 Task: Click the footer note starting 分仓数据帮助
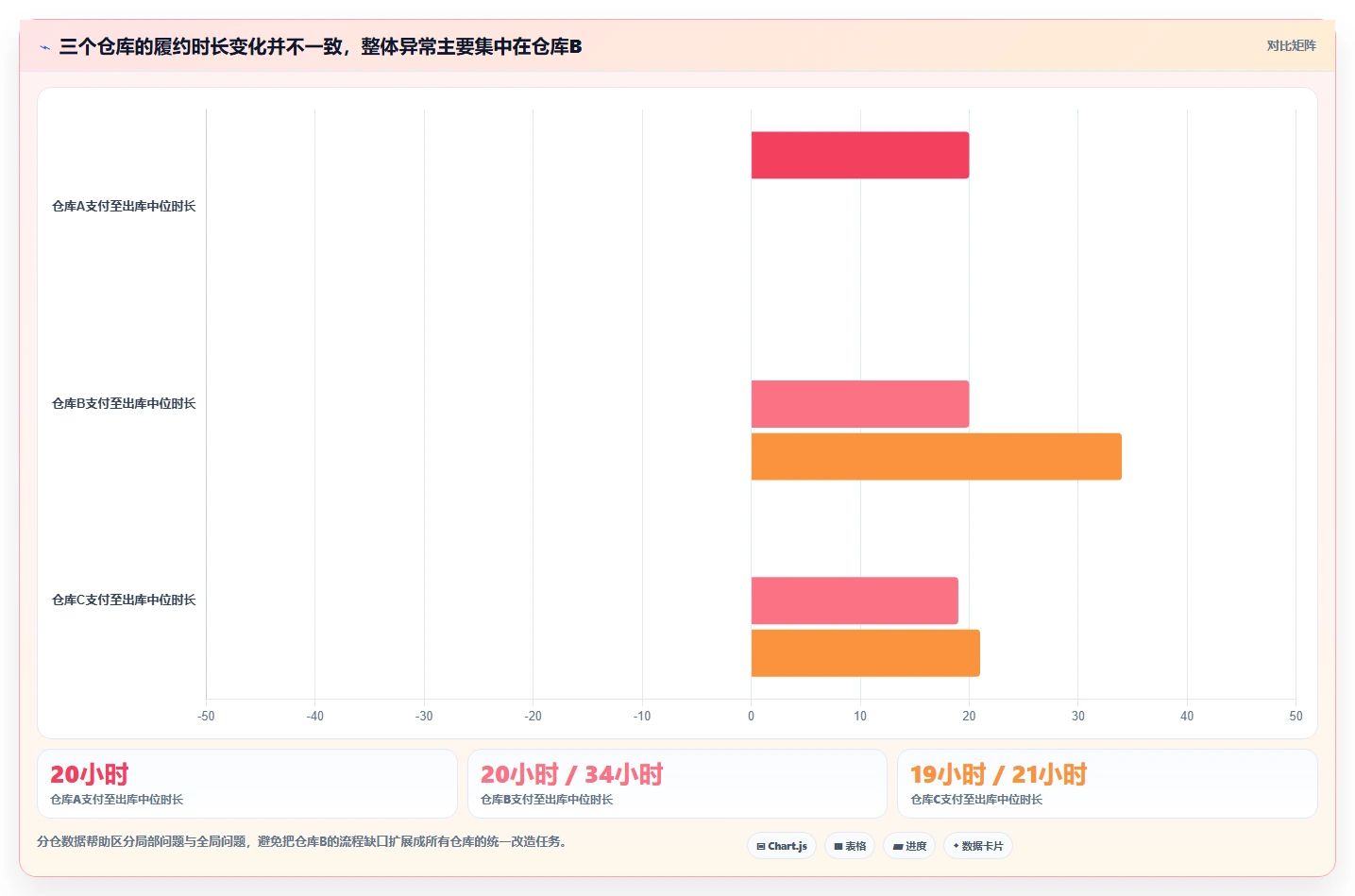point(304,841)
